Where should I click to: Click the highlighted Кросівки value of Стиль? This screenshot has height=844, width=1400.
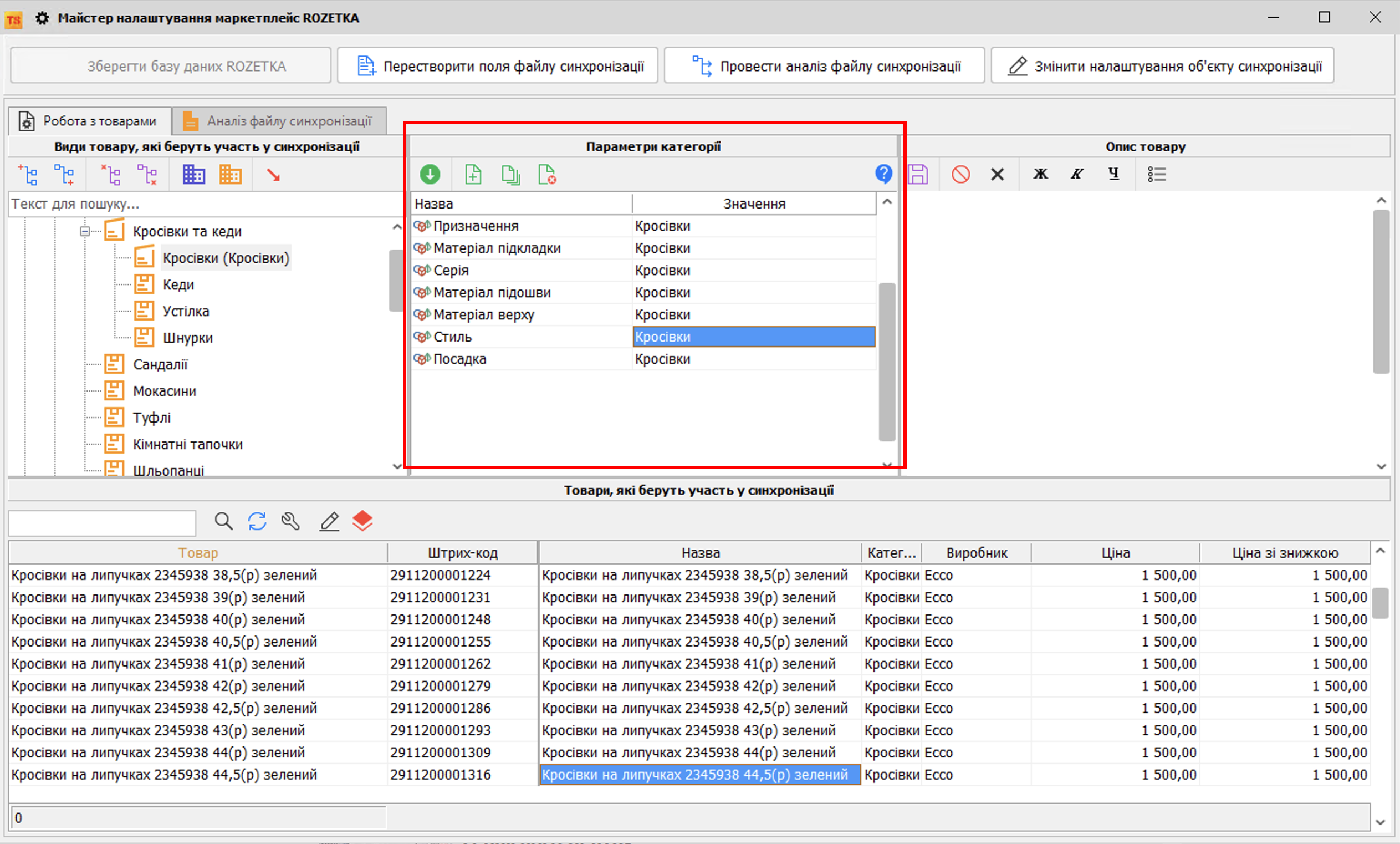pyautogui.click(x=754, y=337)
